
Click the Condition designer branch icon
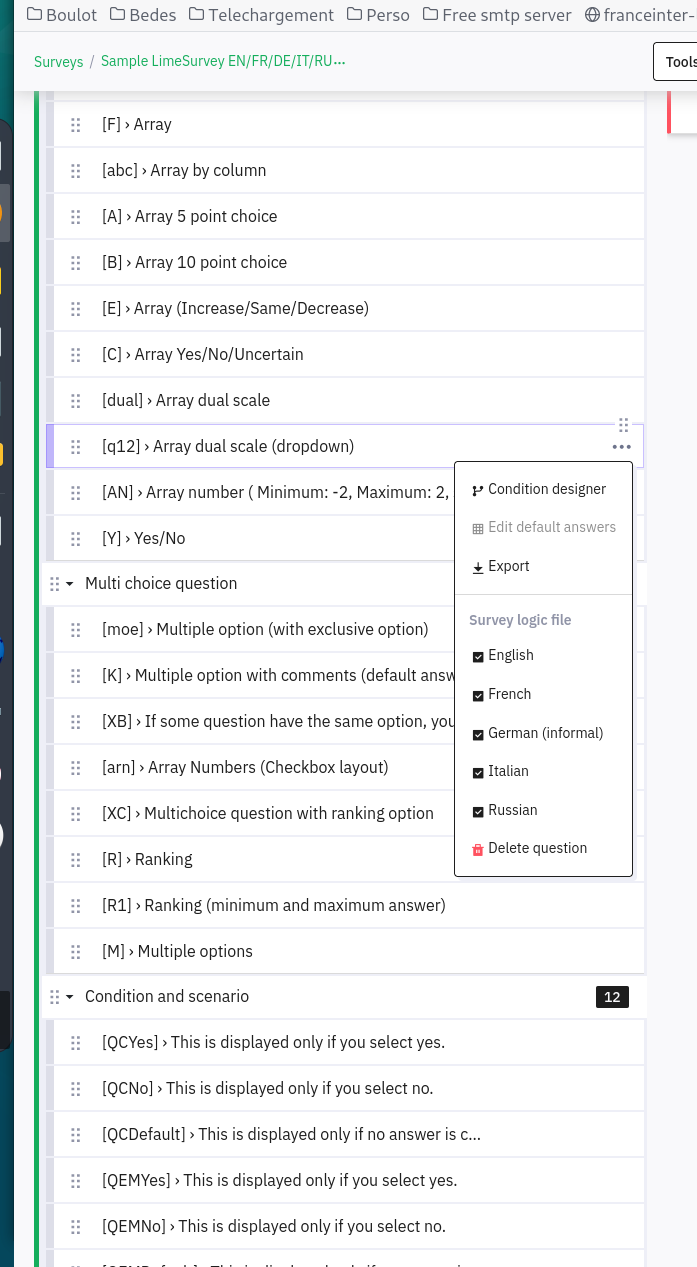tap(478, 490)
